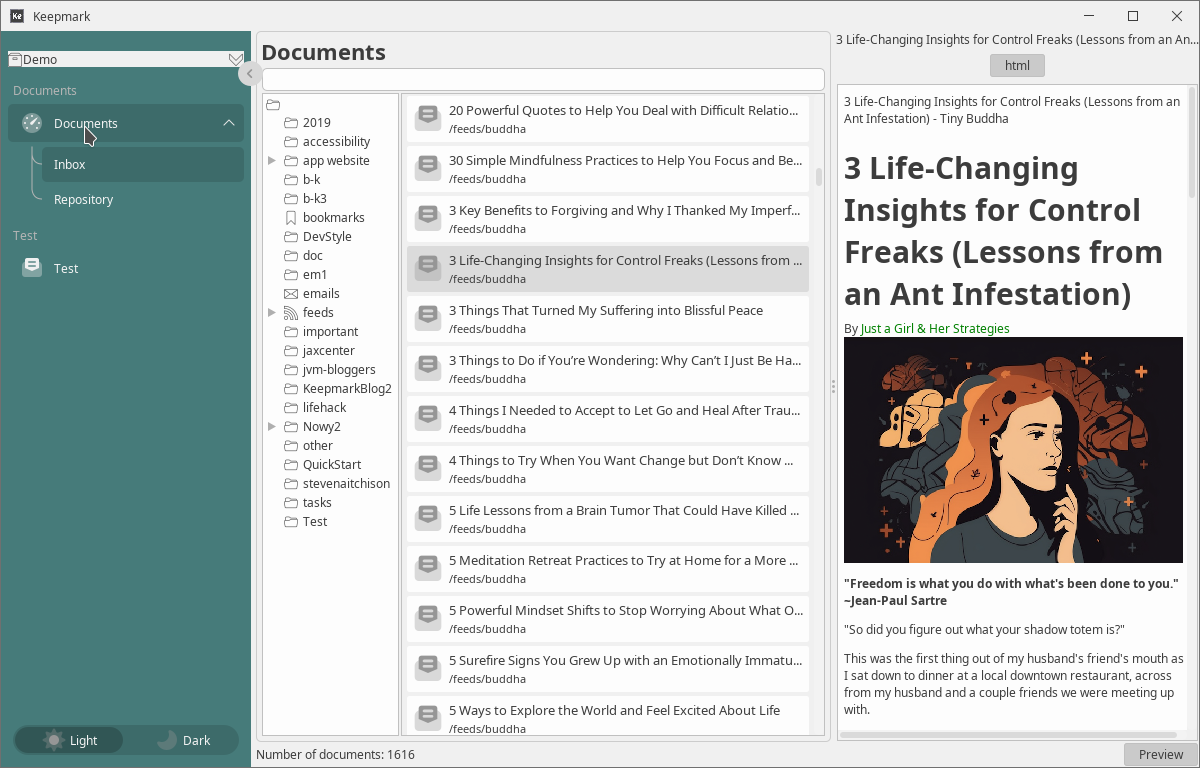1200x768 pixels.
Task: Collapse the left sidebar with arrow button
Action: 249,73
